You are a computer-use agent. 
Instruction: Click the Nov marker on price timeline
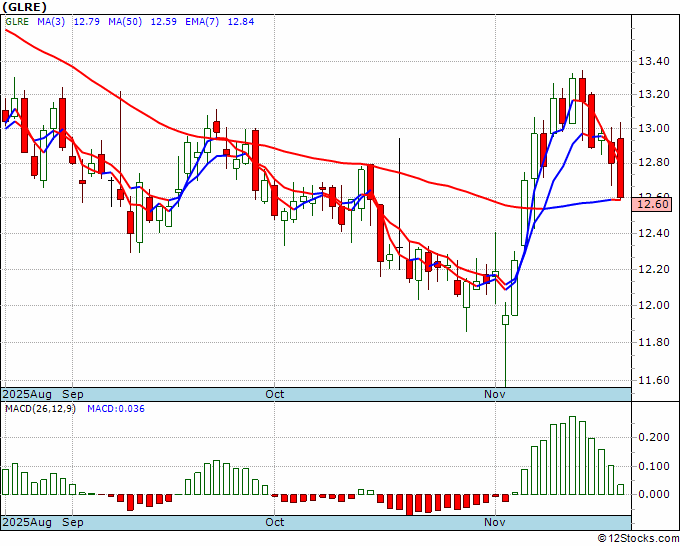click(495, 394)
